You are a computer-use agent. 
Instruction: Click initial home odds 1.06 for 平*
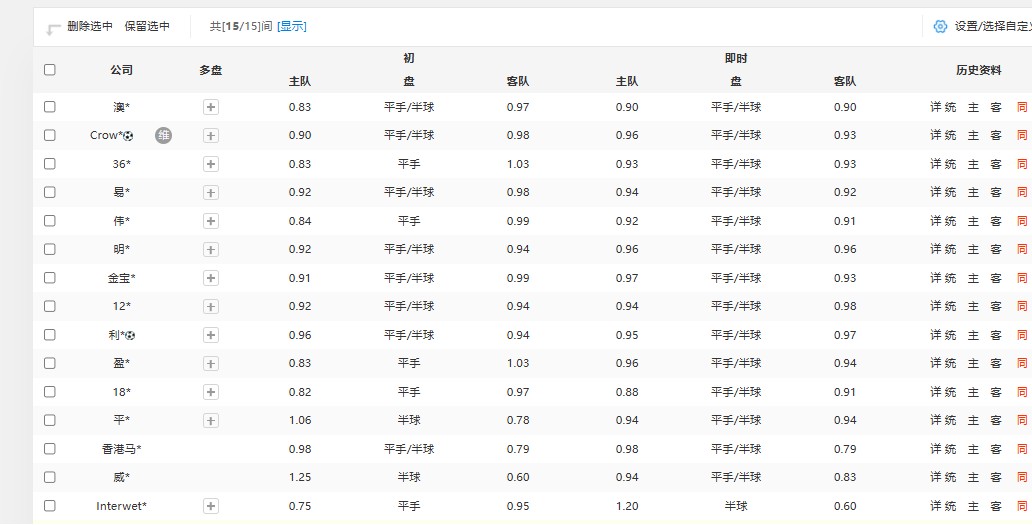coord(300,420)
